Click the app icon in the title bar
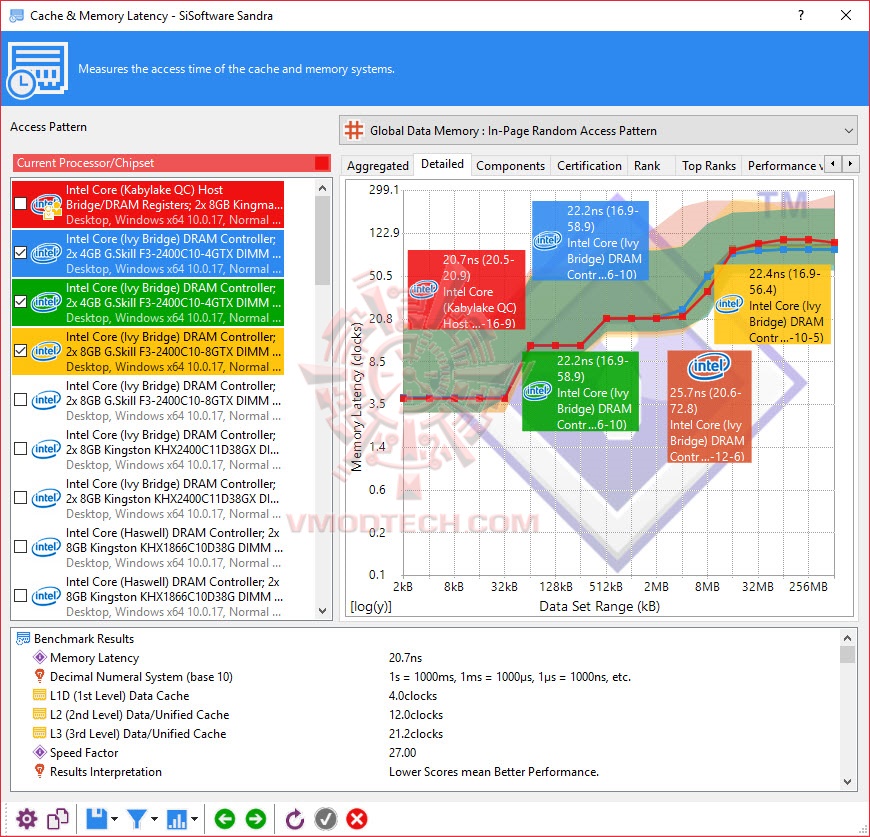The height and width of the screenshot is (837, 870). (17, 15)
